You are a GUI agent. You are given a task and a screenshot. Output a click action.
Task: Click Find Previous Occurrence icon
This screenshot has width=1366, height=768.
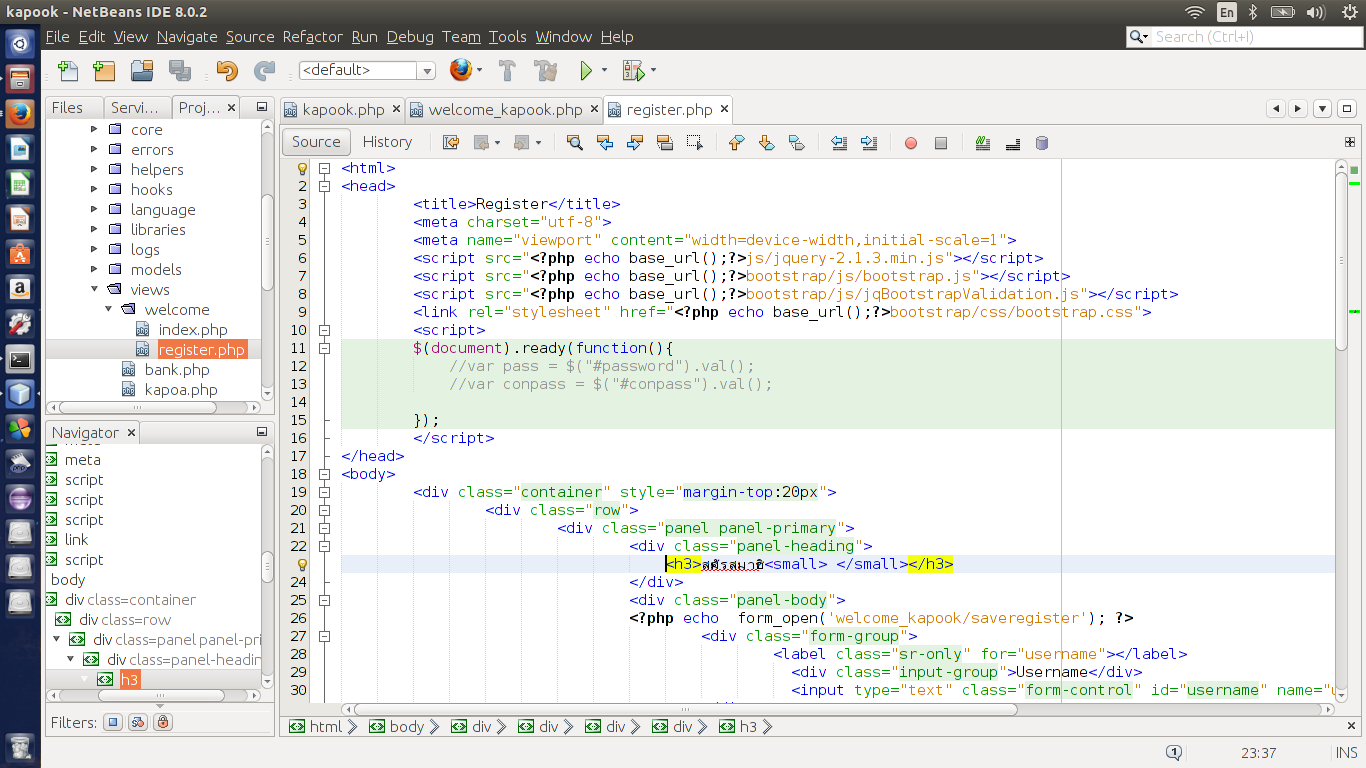click(x=604, y=143)
